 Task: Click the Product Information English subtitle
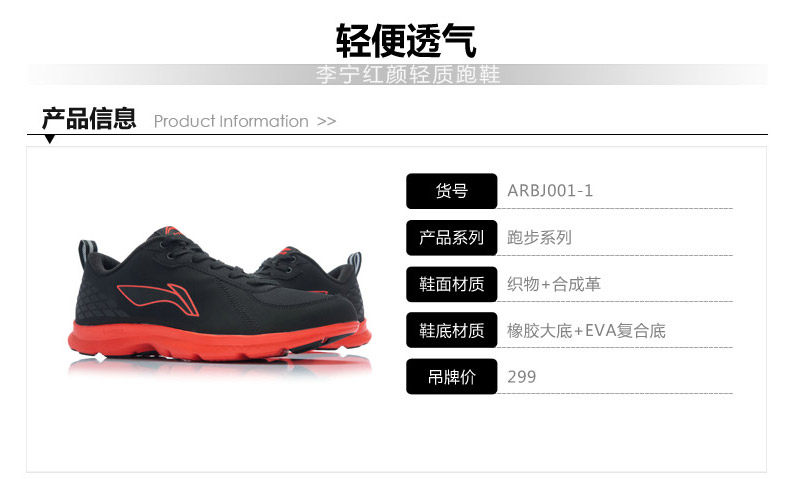[x=231, y=121]
